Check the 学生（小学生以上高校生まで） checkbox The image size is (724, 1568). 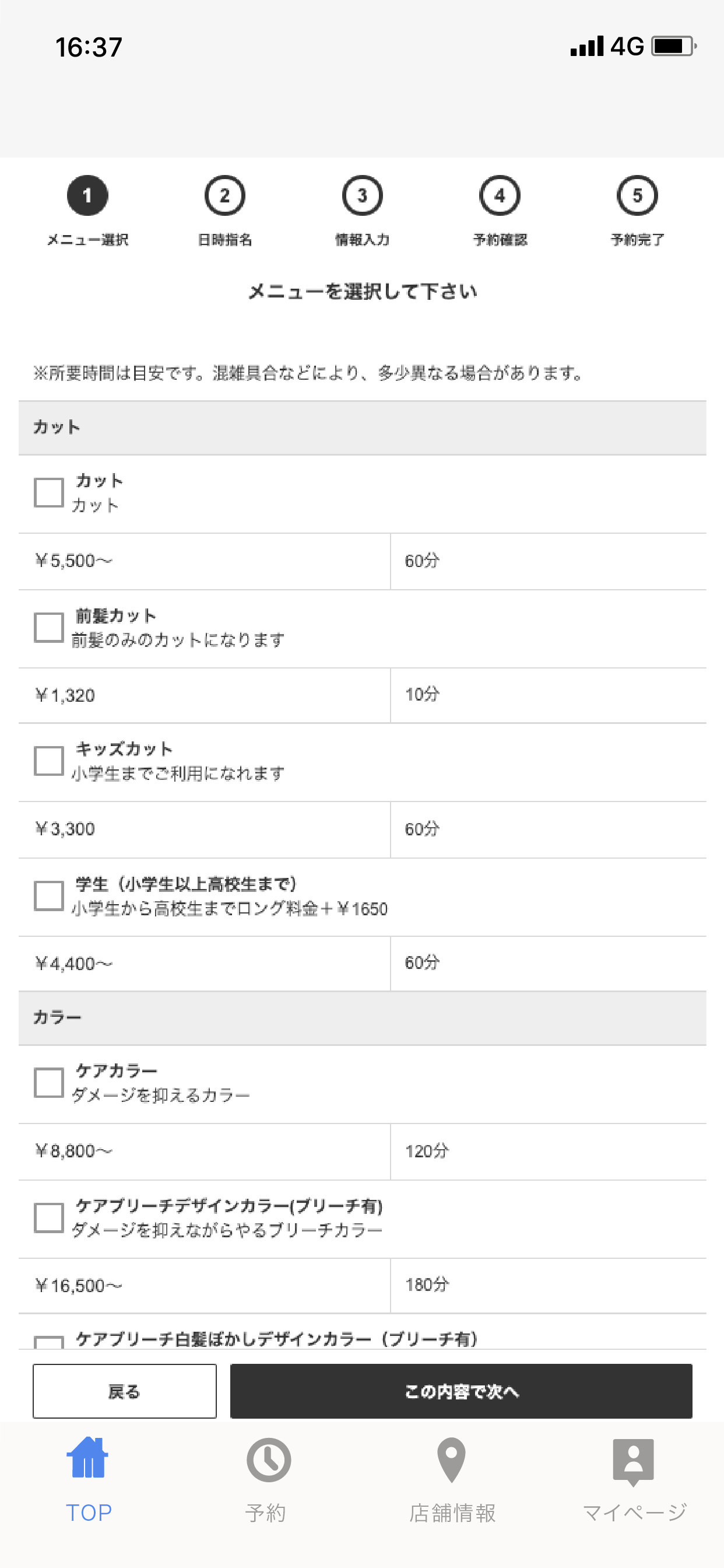(x=48, y=895)
